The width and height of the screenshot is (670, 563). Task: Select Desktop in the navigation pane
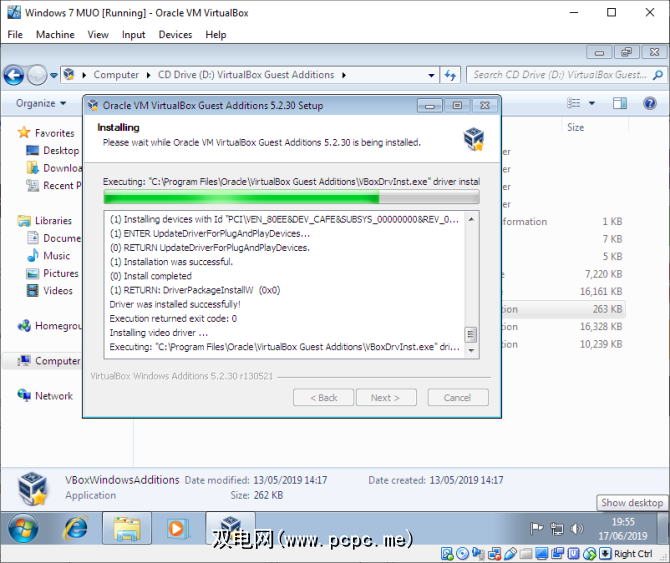[61, 151]
